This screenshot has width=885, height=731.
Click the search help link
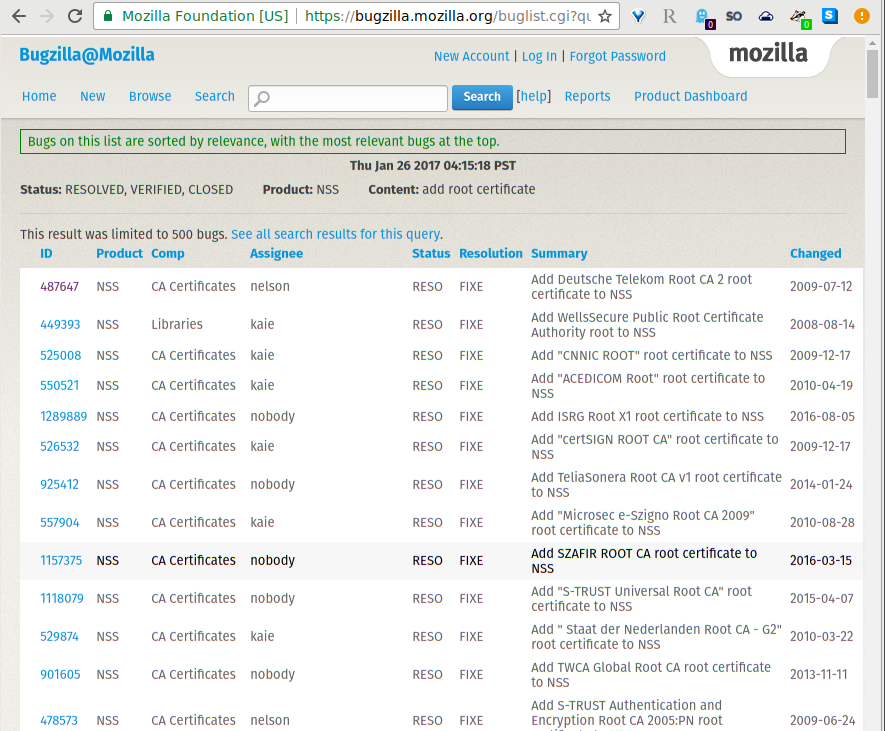click(x=533, y=97)
